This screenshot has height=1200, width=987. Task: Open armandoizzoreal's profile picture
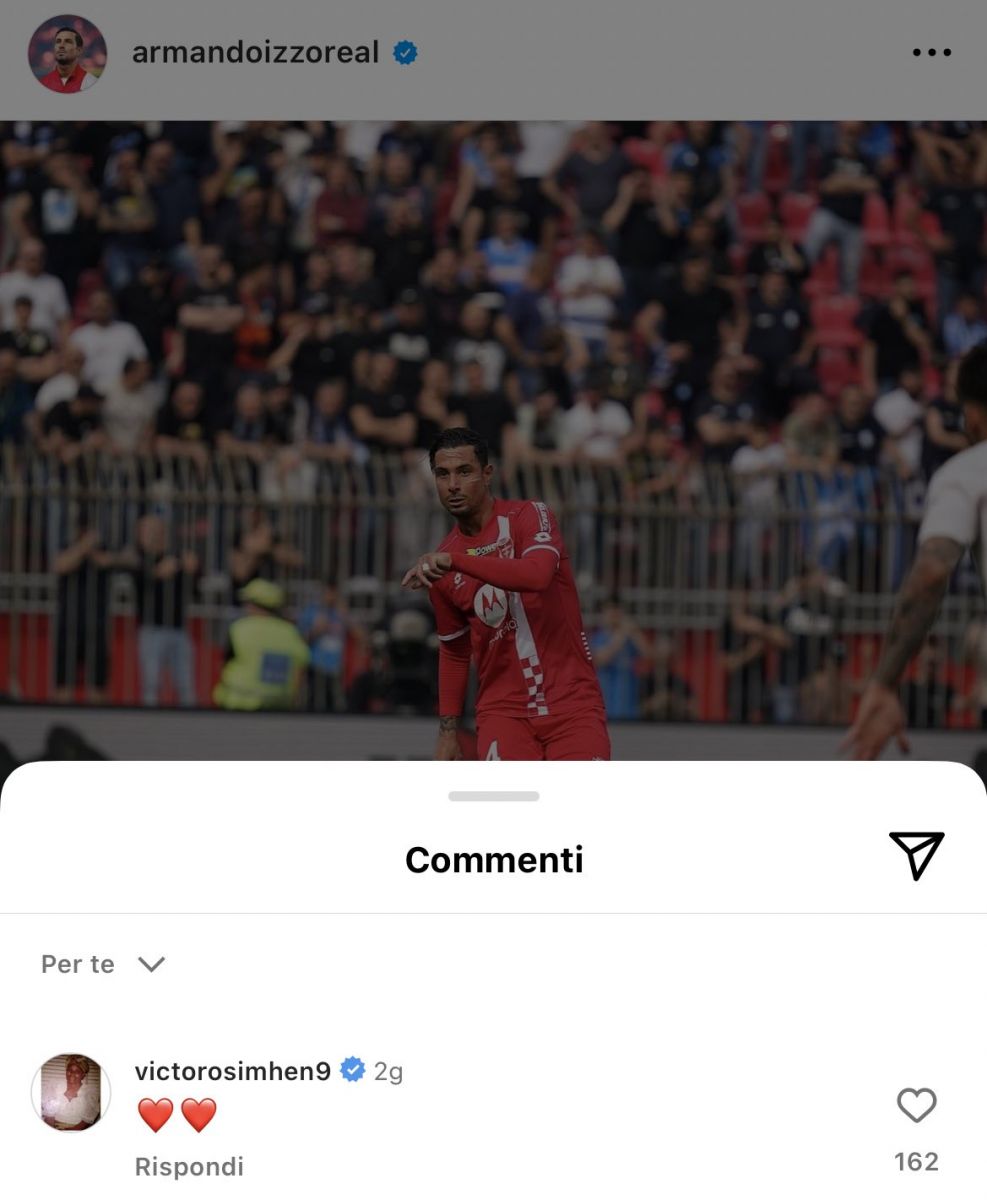click(x=67, y=54)
